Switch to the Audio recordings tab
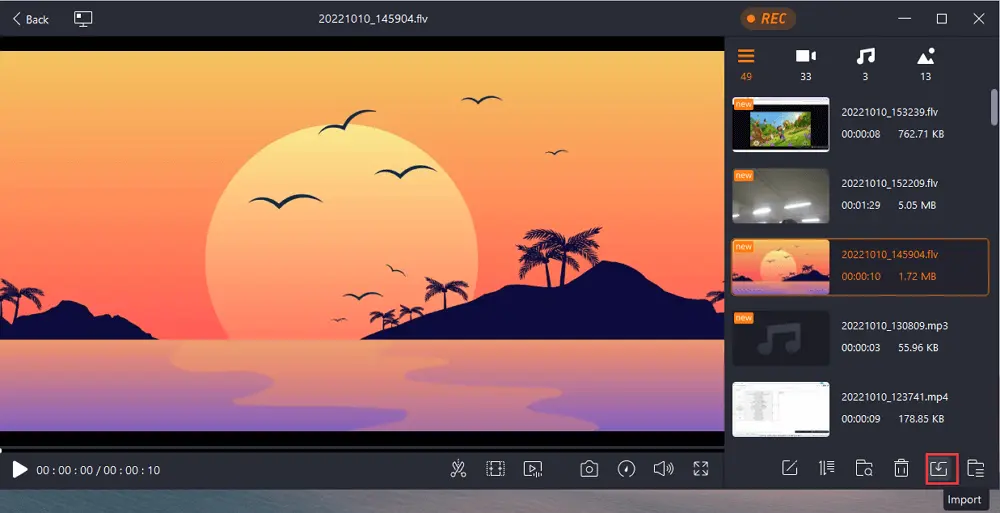The image size is (1000, 513). [x=866, y=63]
